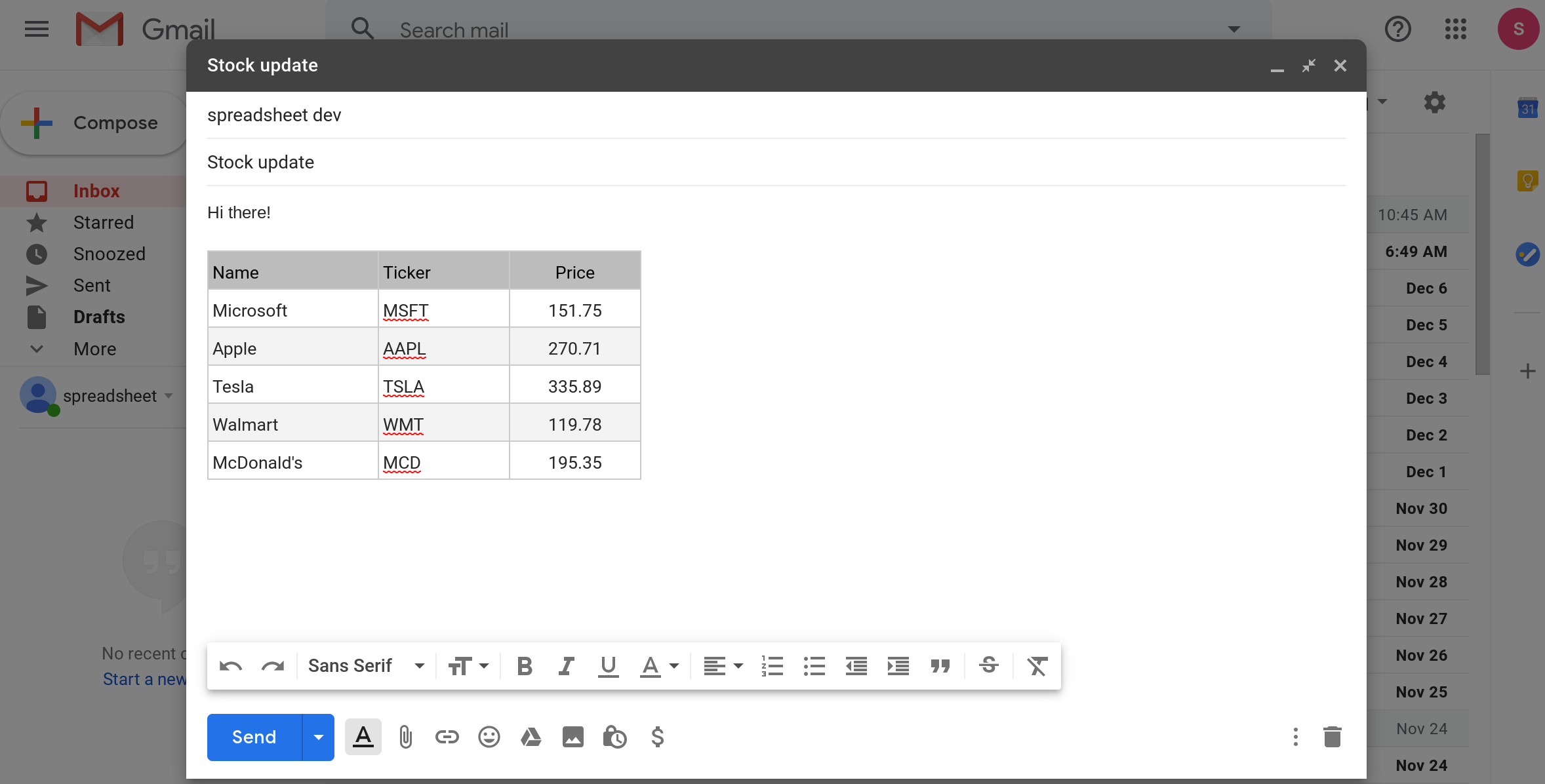Open the Starred folder

click(94, 223)
